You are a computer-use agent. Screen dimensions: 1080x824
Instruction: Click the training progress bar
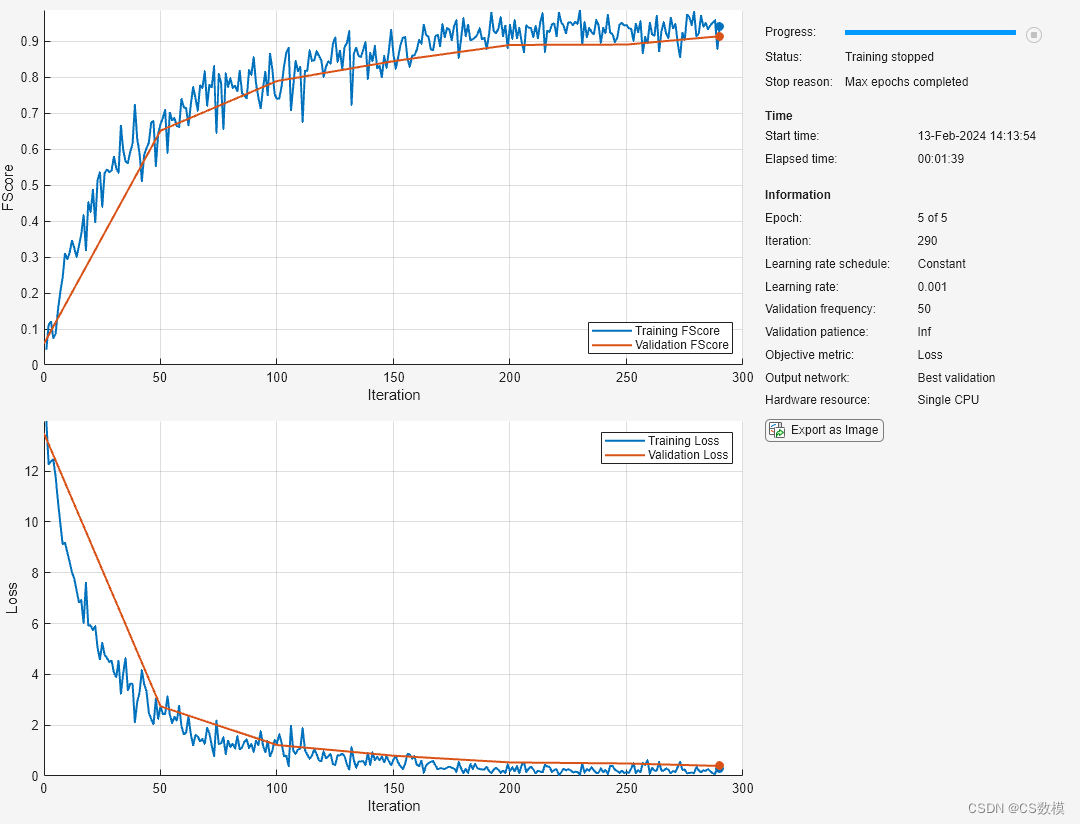pos(930,32)
